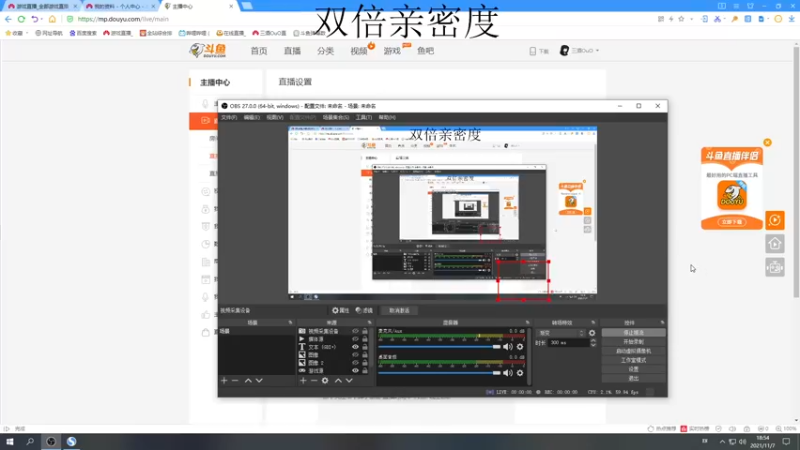The height and width of the screenshot is (450, 800).
Task: Click the Douyu logo in the site header
Action: (x=208, y=51)
